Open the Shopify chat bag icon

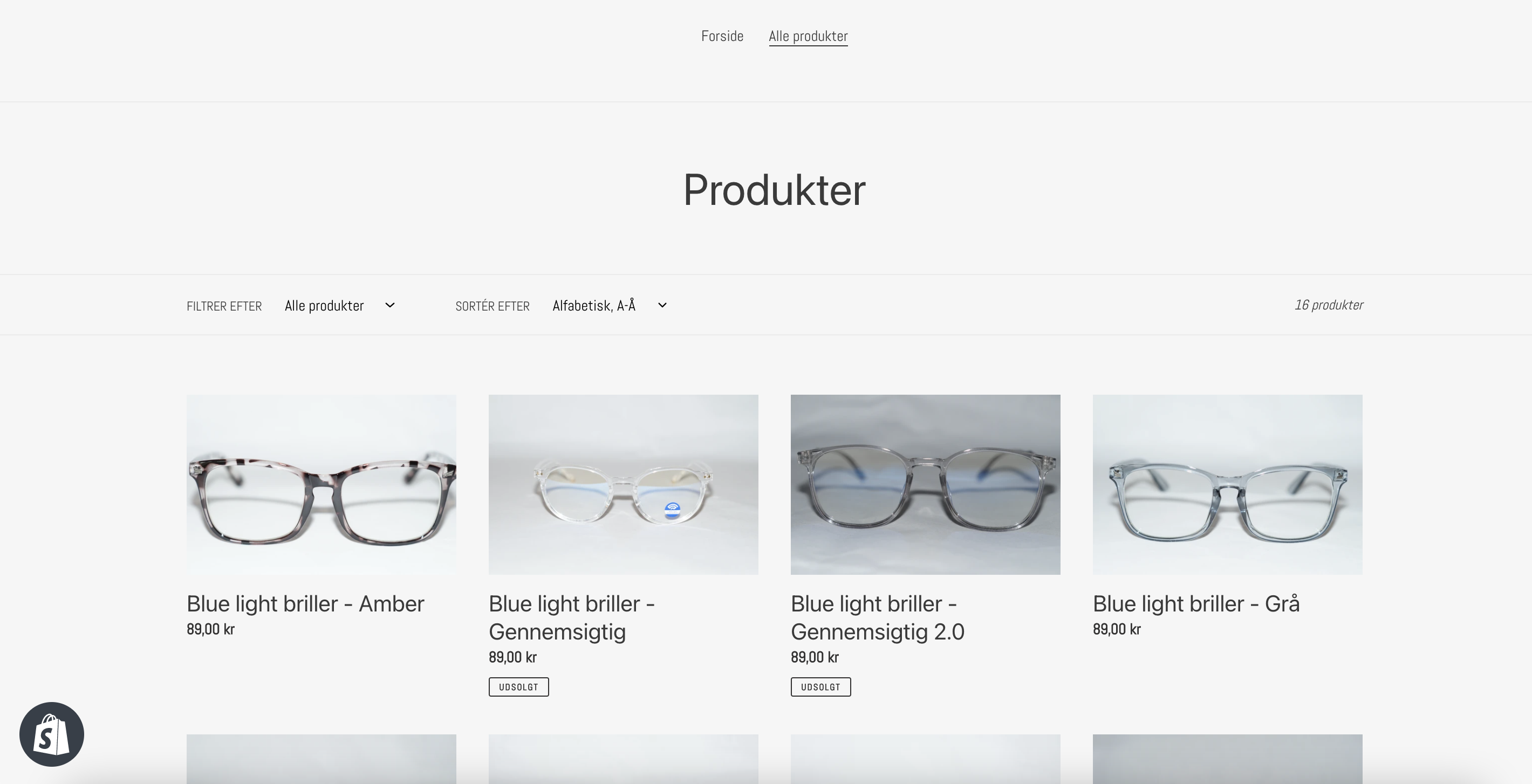(52, 734)
